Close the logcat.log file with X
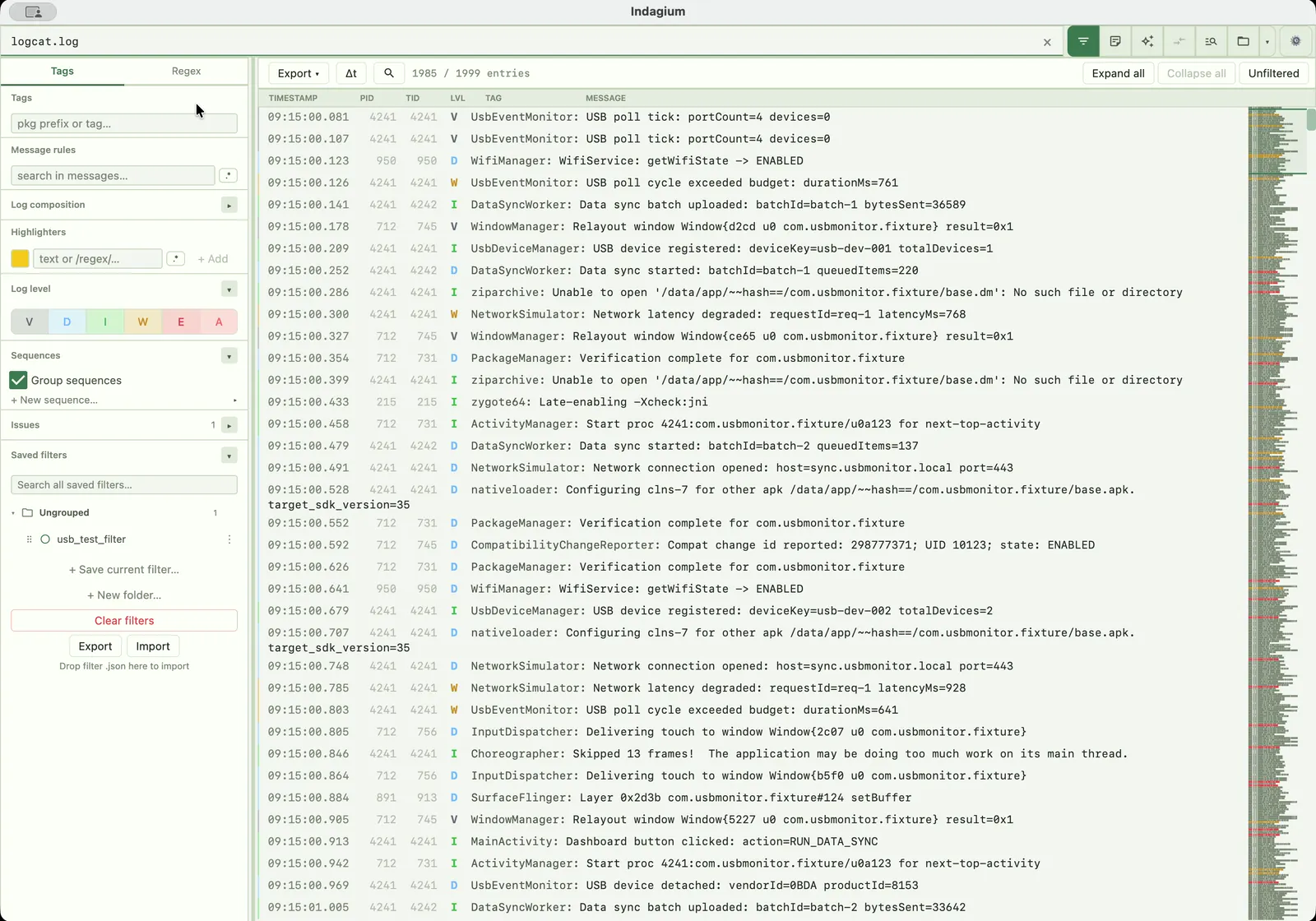This screenshot has height=921, width=1316. pyautogui.click(x=1047, y=42)
